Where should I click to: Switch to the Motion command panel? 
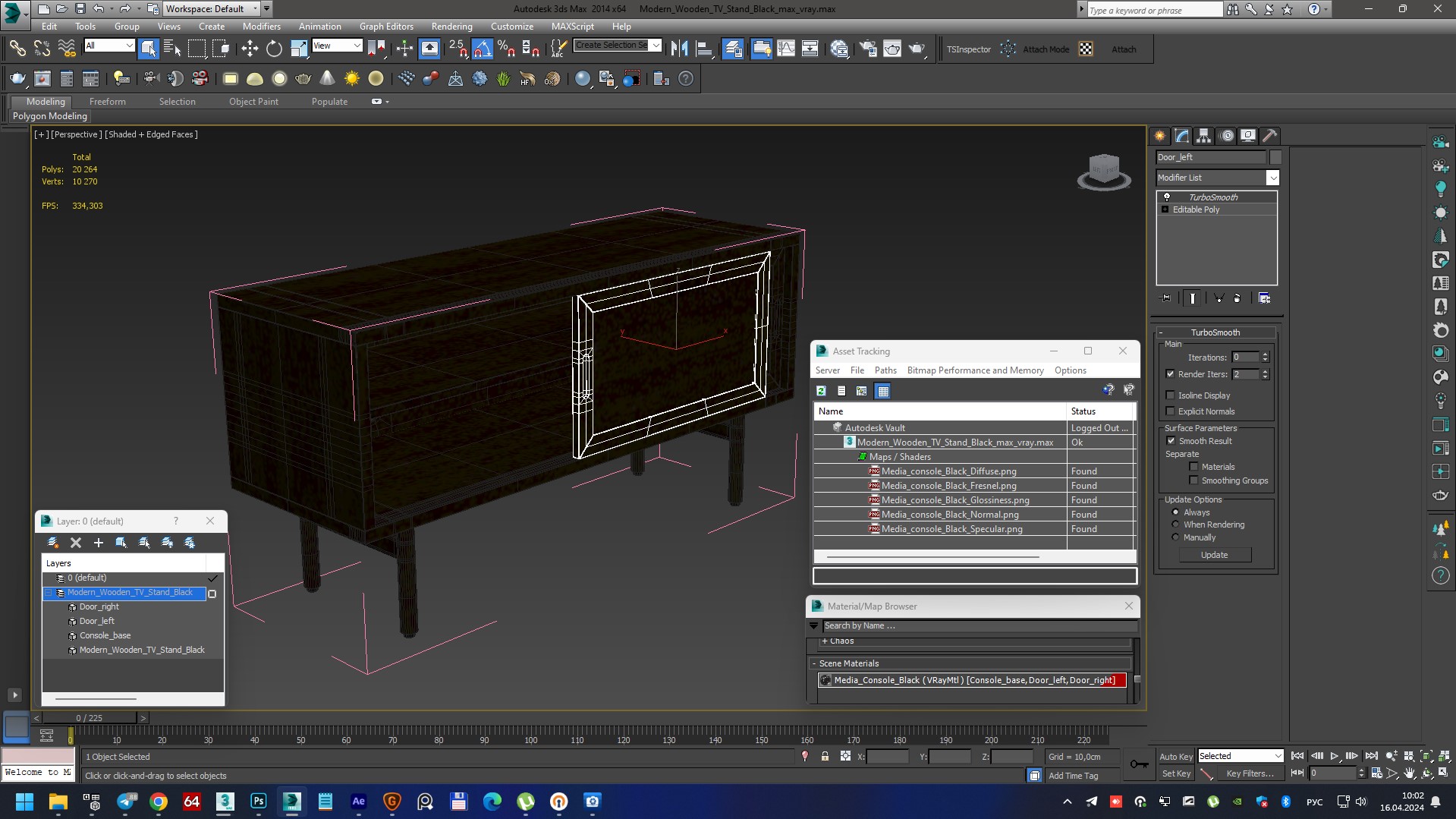pos(1227,136)
